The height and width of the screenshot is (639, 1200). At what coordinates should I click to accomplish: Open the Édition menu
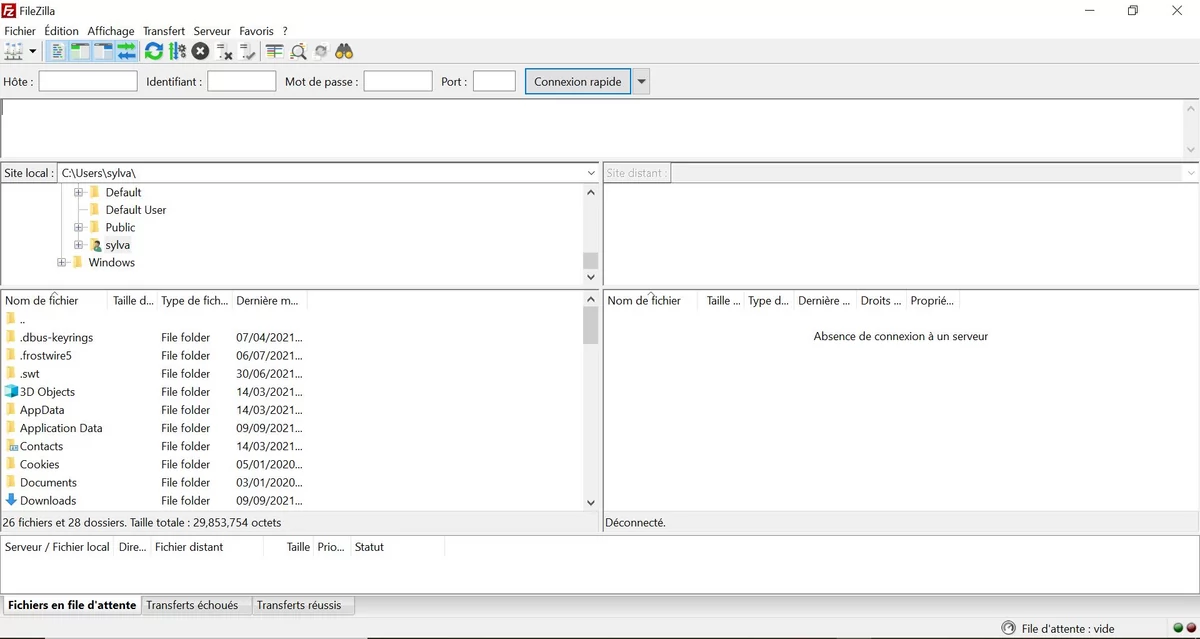pos(61,31)
